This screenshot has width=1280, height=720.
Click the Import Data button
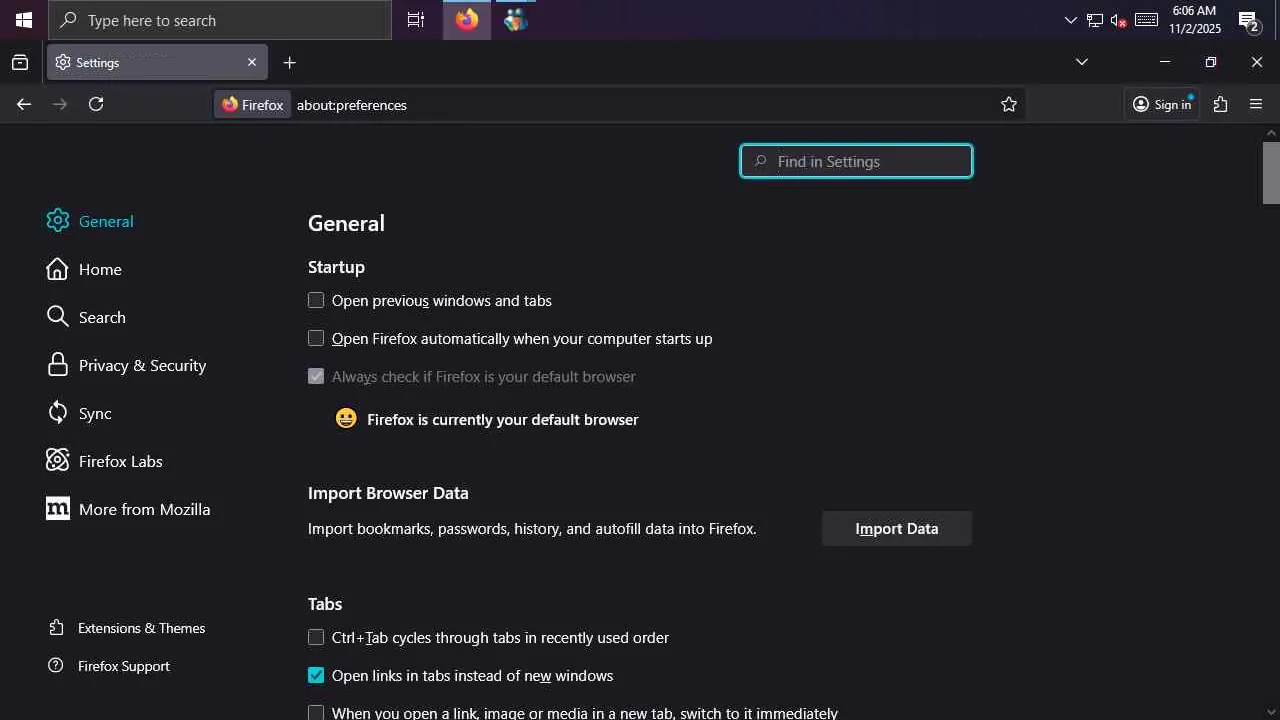(x=896, y=528)
